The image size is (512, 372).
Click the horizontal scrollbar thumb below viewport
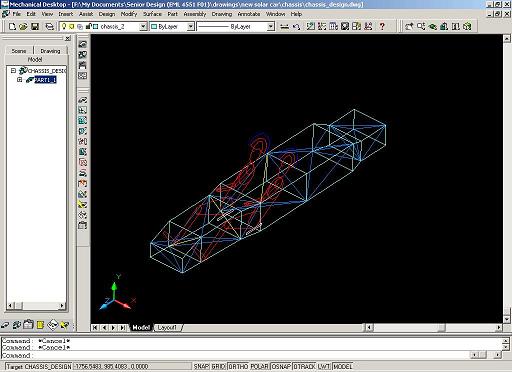pyautogui.click(x=441, y=328)
